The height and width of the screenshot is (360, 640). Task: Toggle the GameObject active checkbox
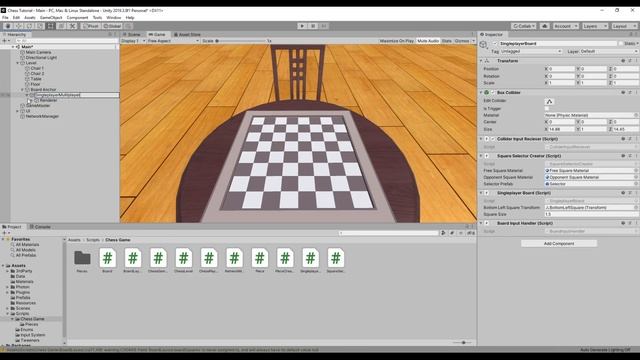(x=495, y=43)
